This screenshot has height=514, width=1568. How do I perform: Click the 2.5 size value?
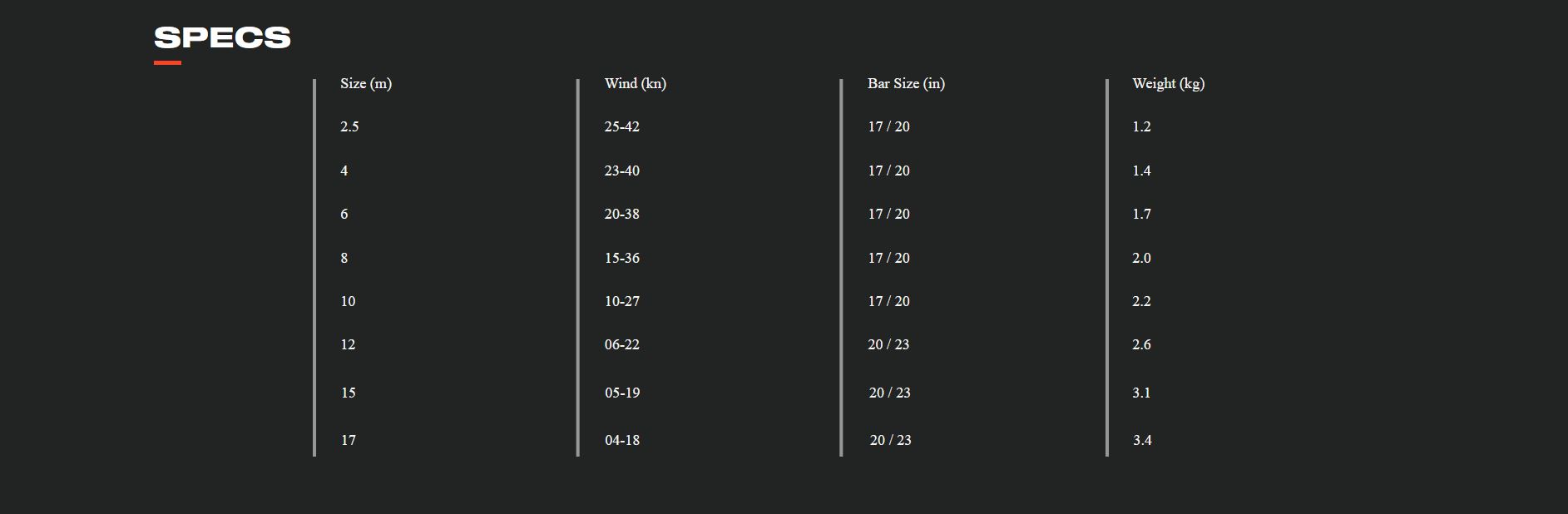[349, 126]
